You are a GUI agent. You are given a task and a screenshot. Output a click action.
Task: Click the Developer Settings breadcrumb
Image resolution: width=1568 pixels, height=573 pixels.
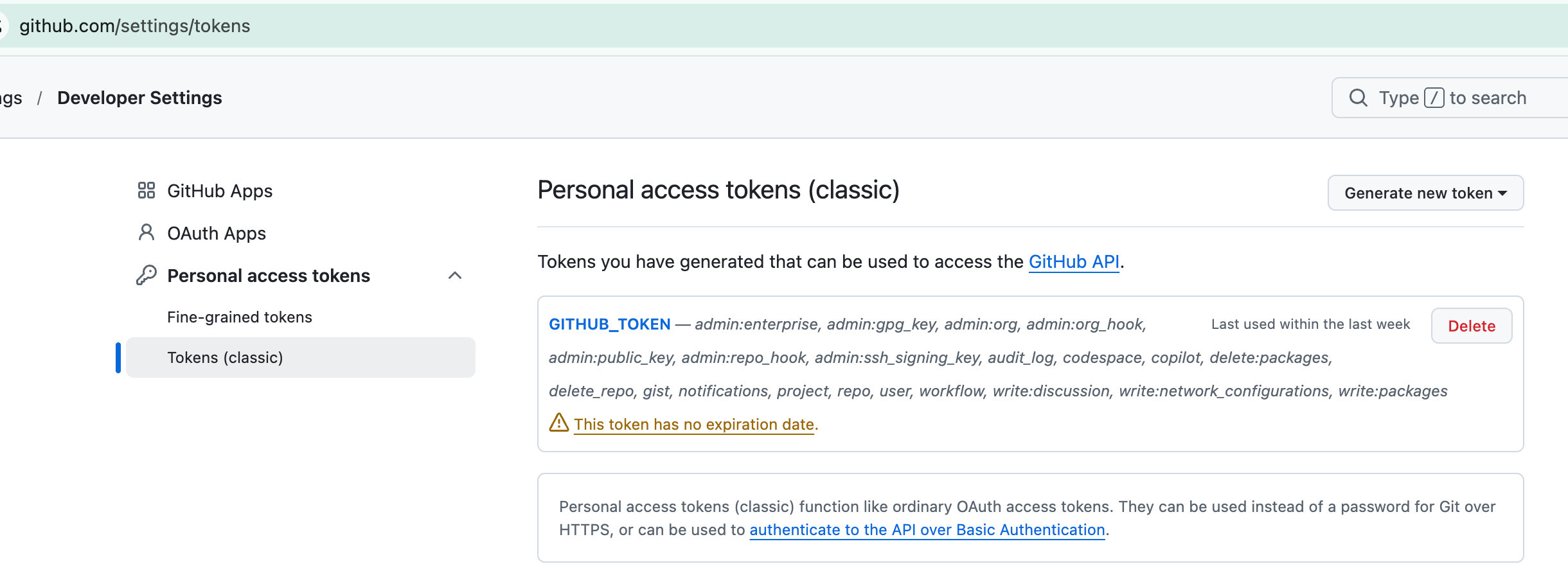[x=139, y=98]
